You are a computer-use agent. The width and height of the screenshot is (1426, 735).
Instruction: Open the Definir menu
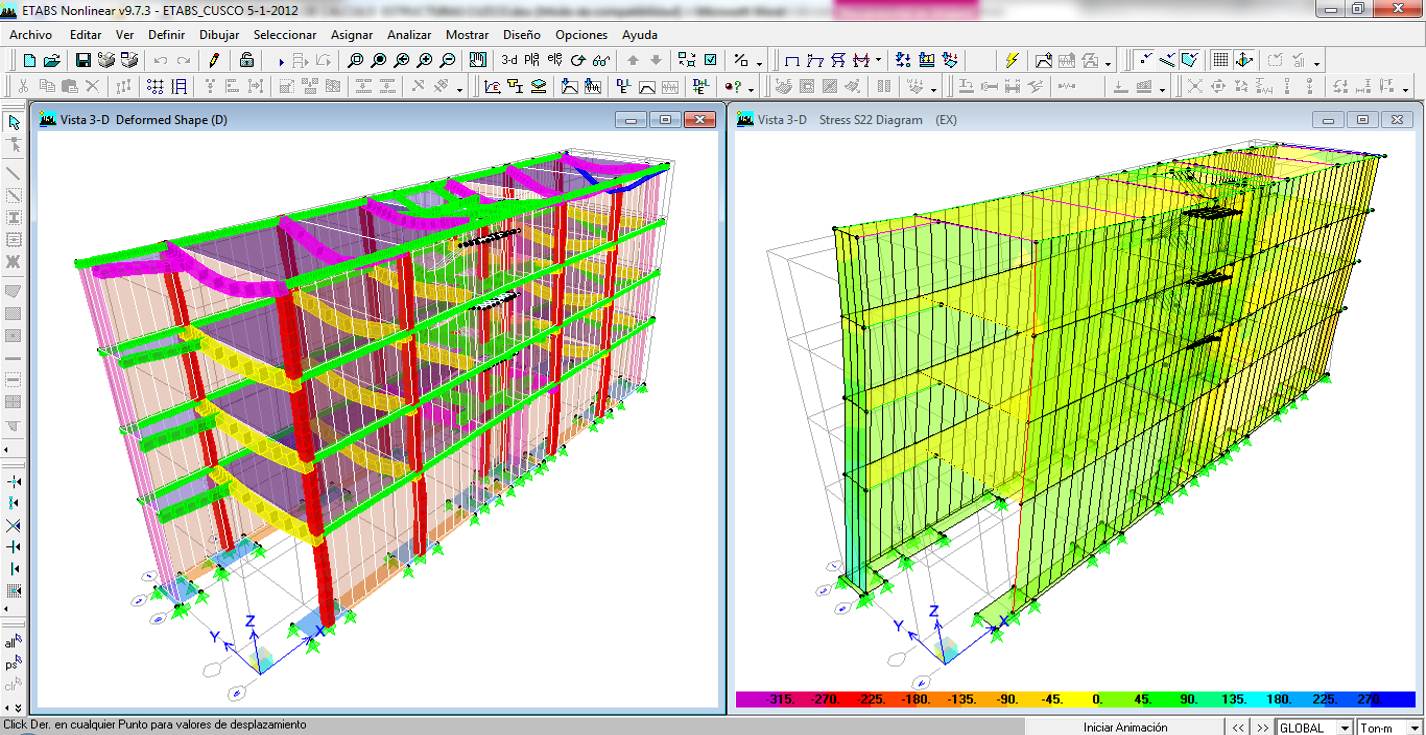coord(166,35)
